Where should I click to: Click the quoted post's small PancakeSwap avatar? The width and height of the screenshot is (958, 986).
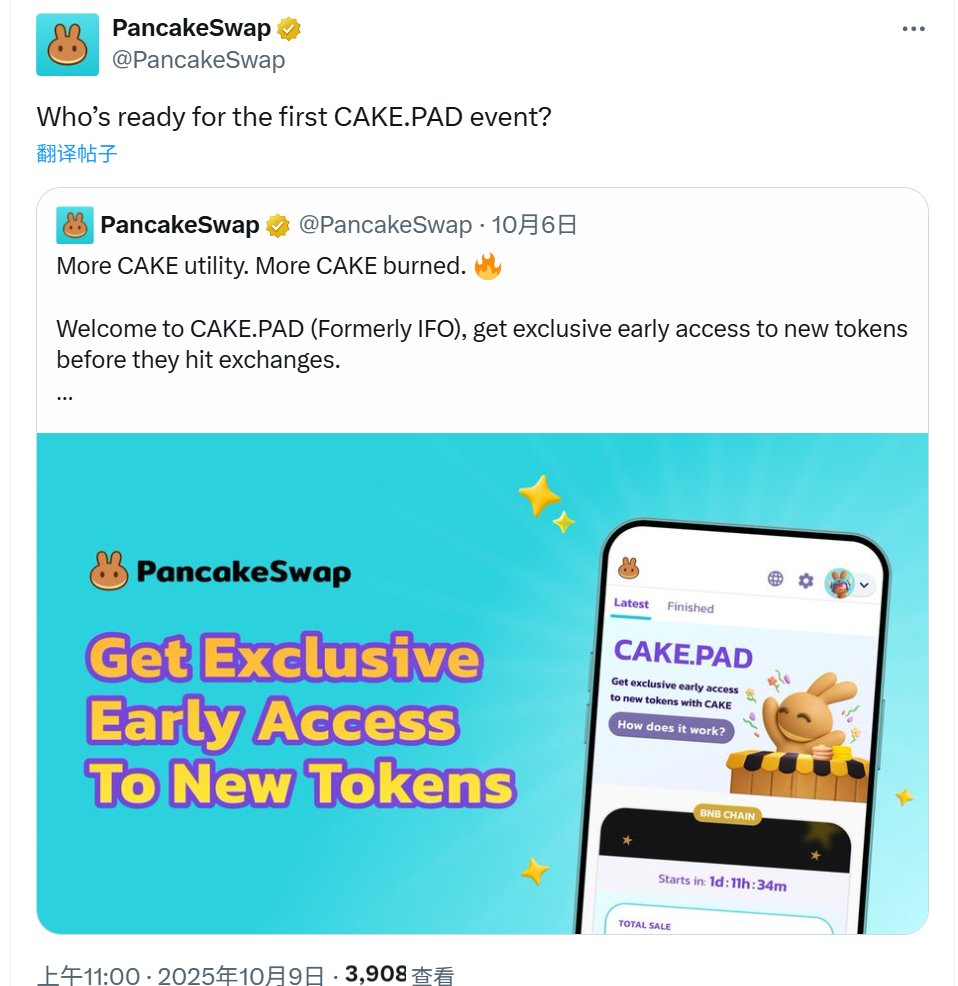[x=75, y=225]
